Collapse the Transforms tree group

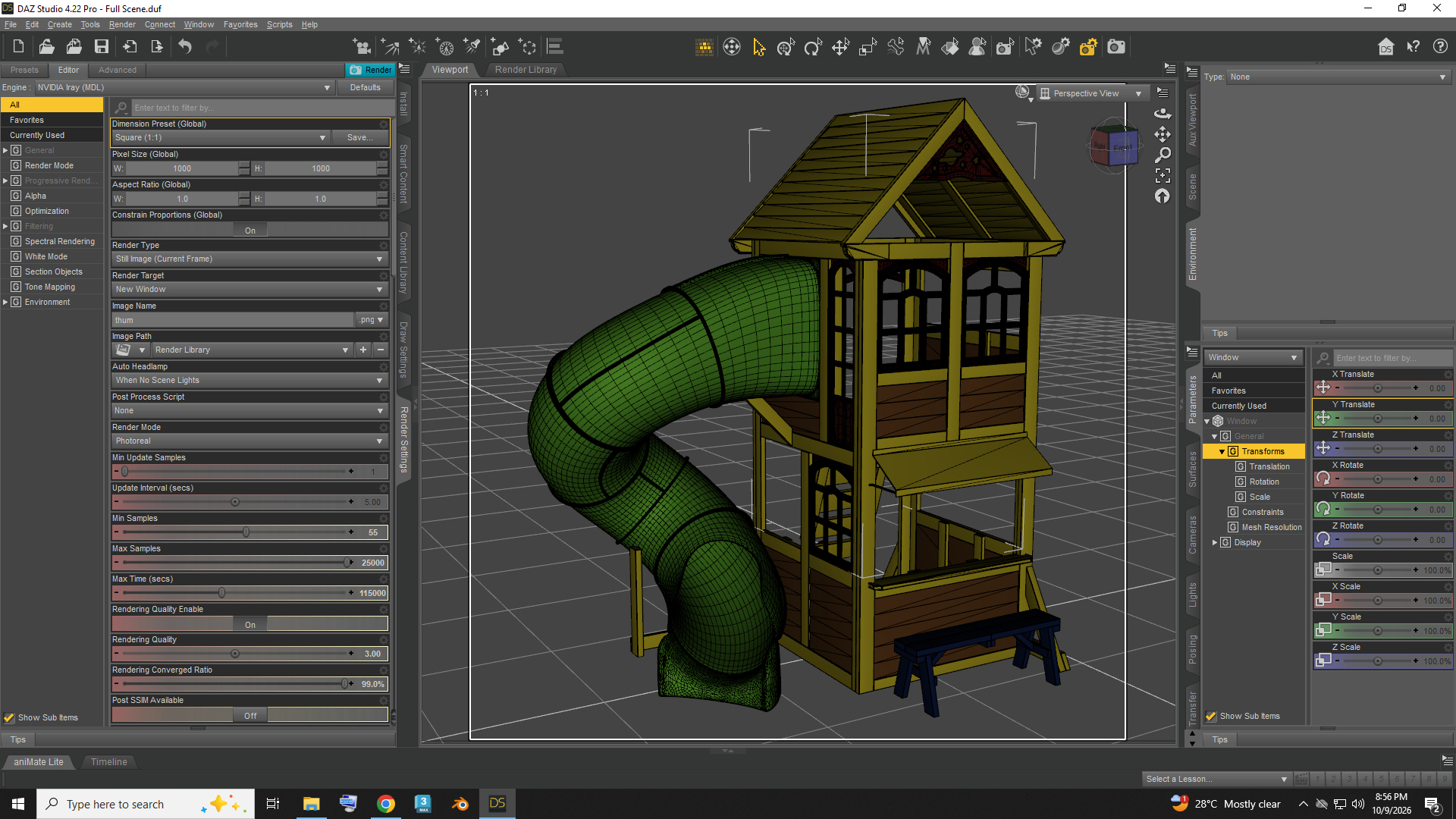pos(1222,451)
